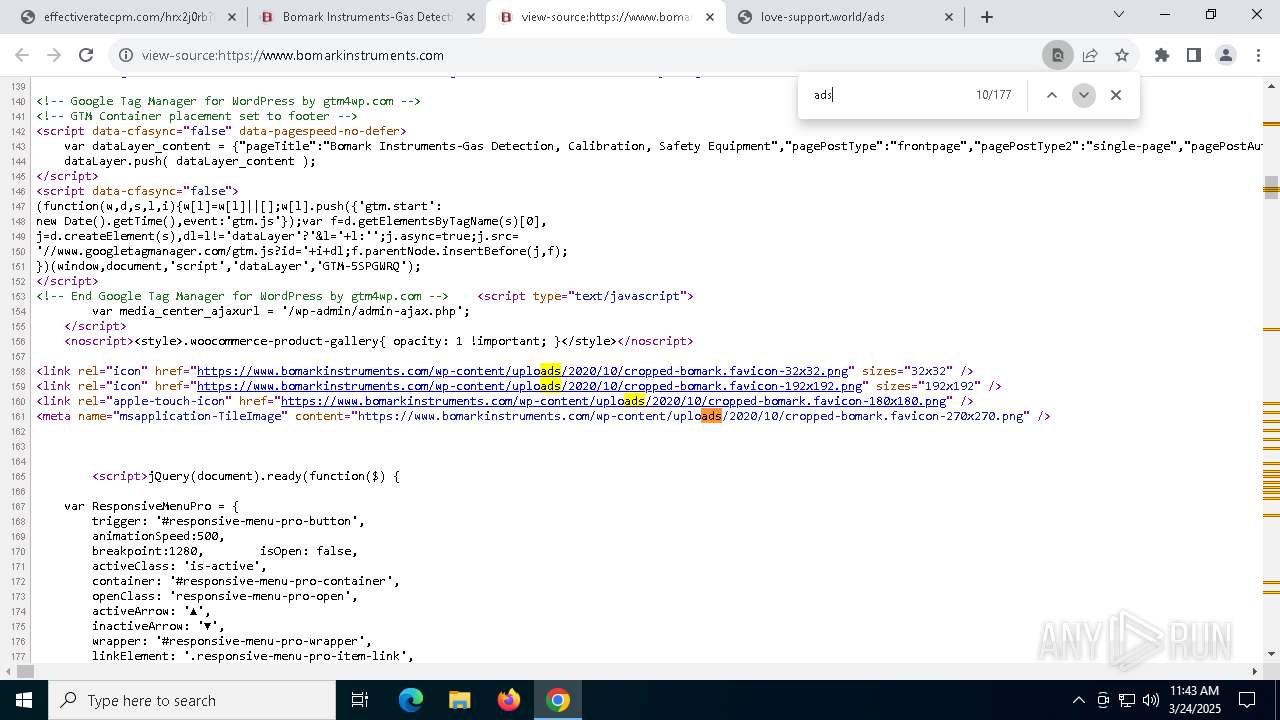Click 'jQuery(document).ready(function($) {' line
The image size is (1280, 720).
(273, 476)
